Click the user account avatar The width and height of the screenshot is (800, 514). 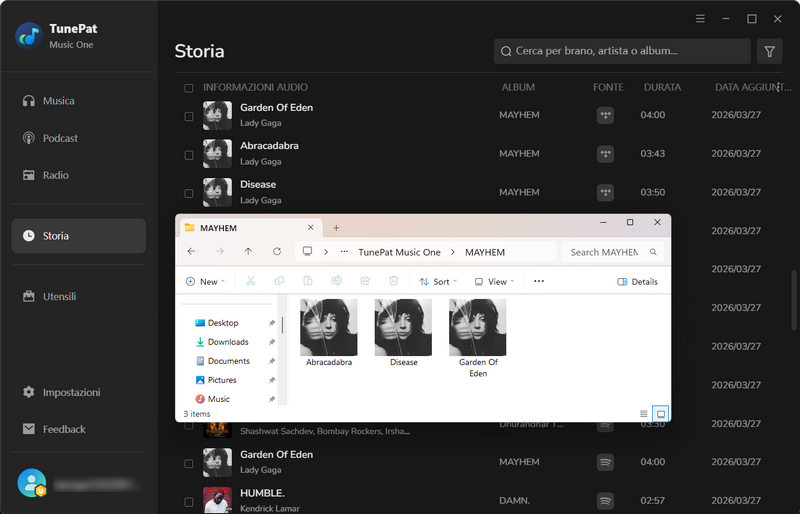[x=31, y=482]
